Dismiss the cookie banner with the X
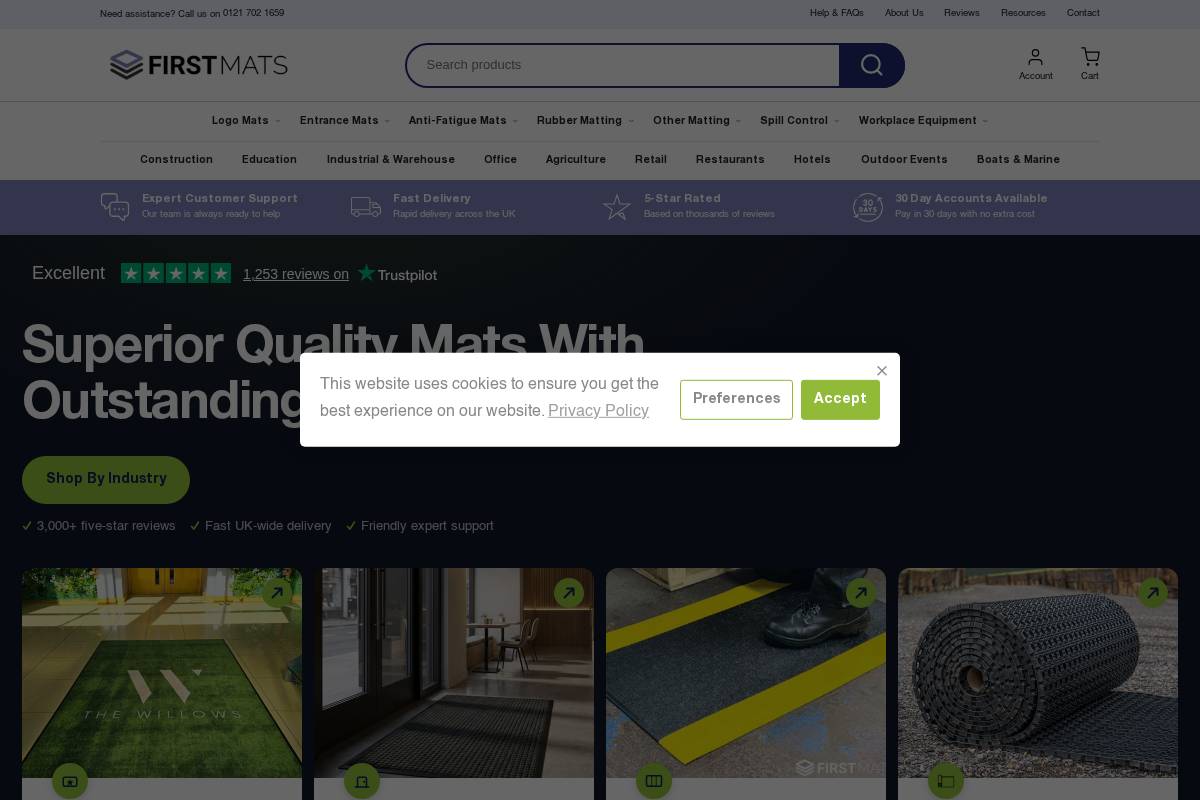The width and height of the screenshot is (1200, 800). [882, 371]
